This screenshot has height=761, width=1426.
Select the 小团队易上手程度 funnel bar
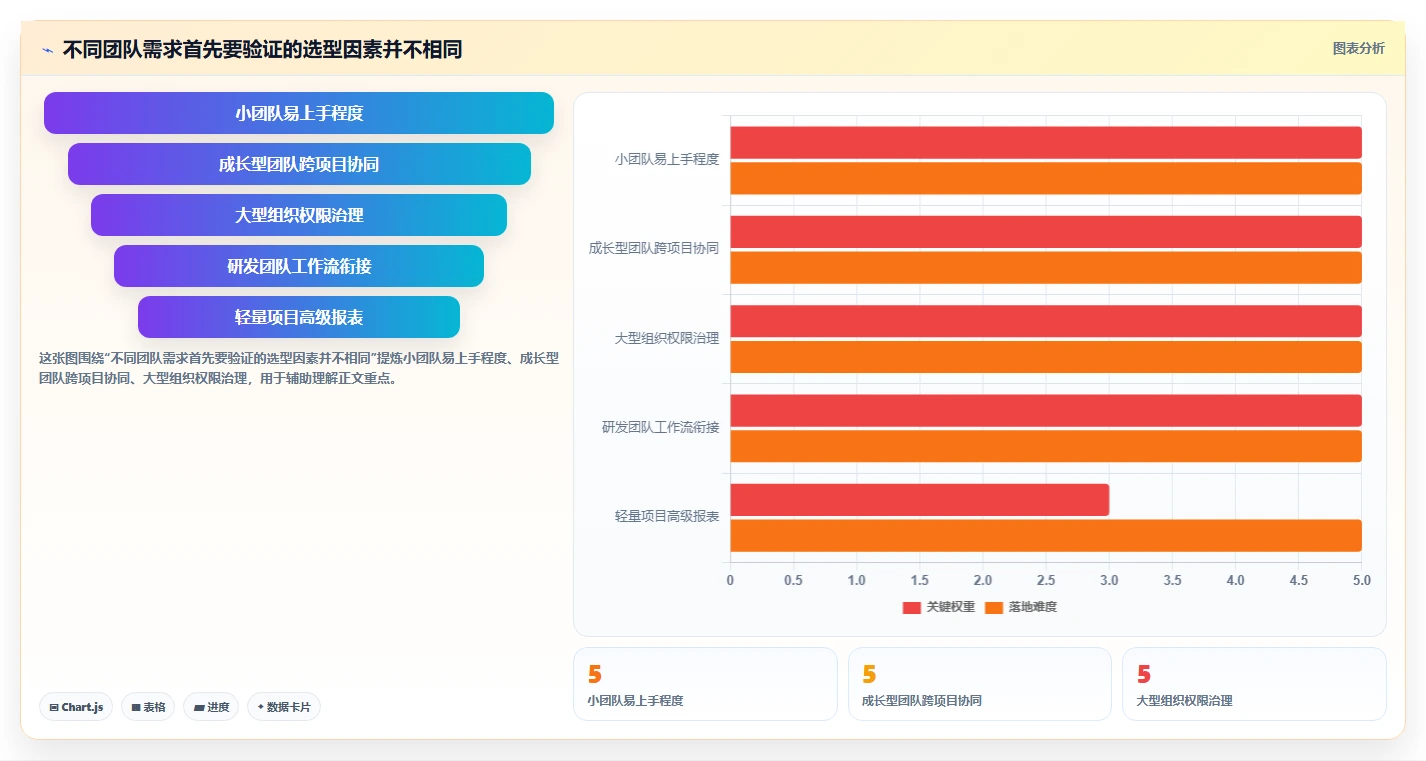[299, 113]
